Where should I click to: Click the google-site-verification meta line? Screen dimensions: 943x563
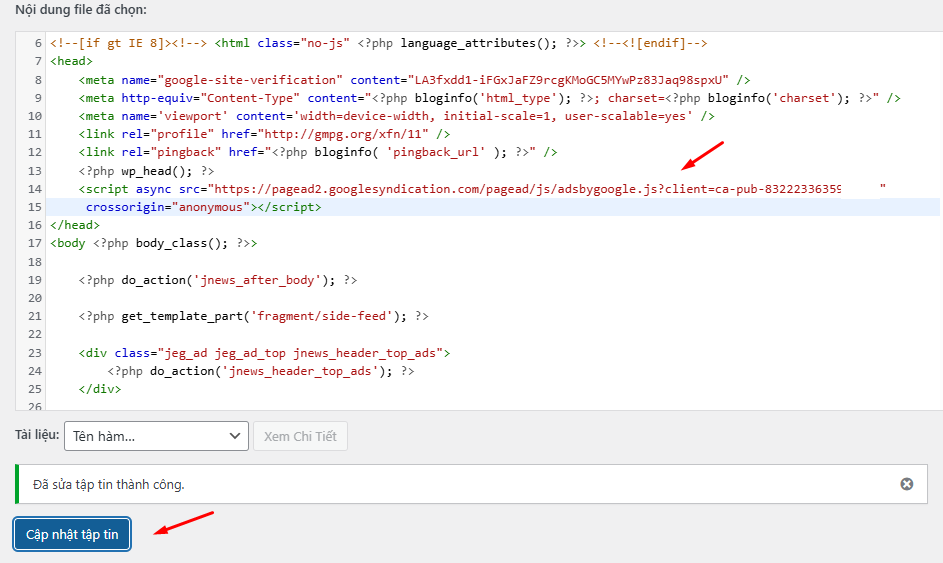tap(414, 80)
